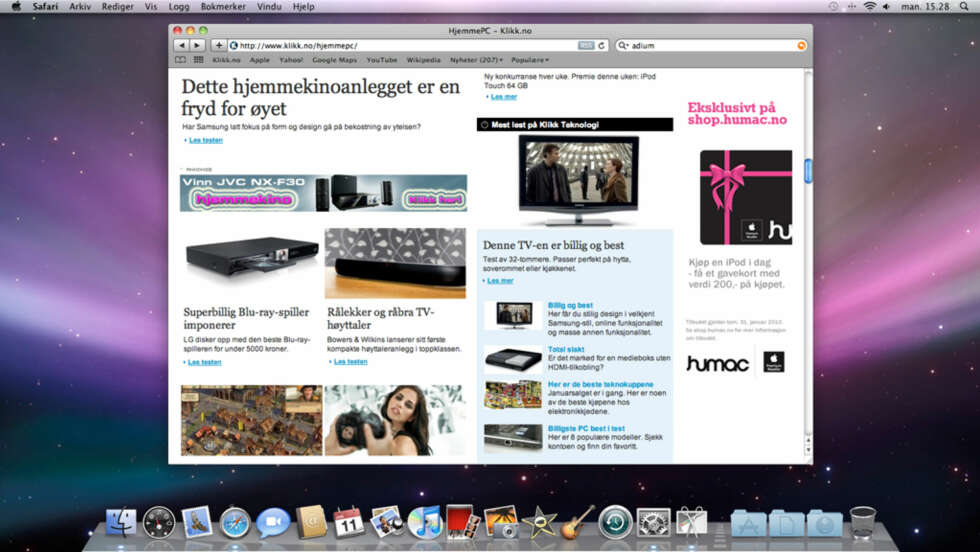Open Google Maps bookmark
This screenshot has width=980, height=552.
[334, 60]
